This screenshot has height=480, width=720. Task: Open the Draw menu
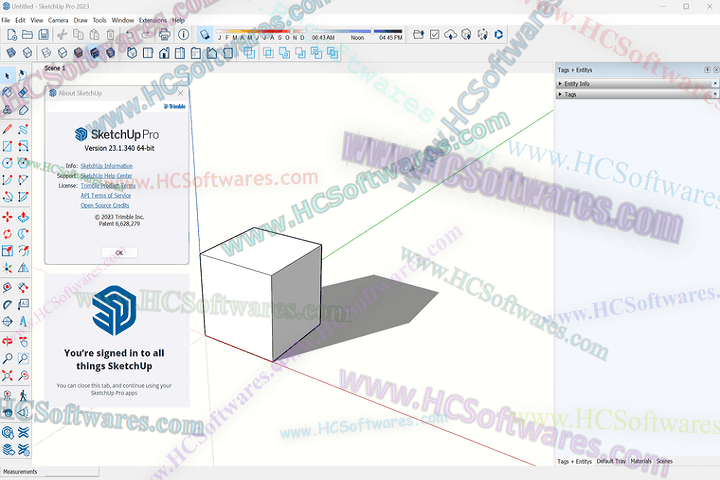(x=80, y=20)
